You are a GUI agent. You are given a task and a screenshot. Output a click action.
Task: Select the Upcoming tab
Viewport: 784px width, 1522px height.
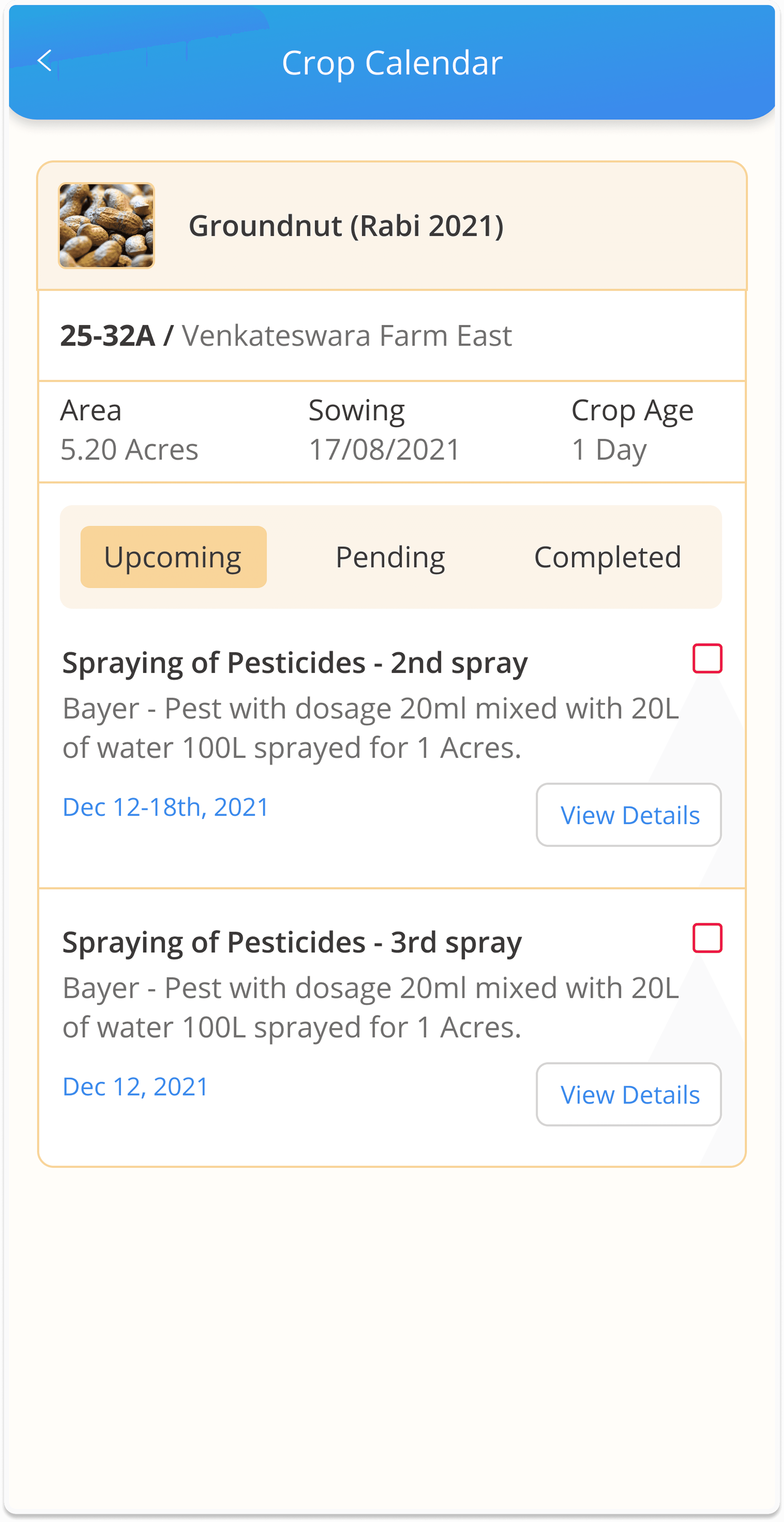173,556
